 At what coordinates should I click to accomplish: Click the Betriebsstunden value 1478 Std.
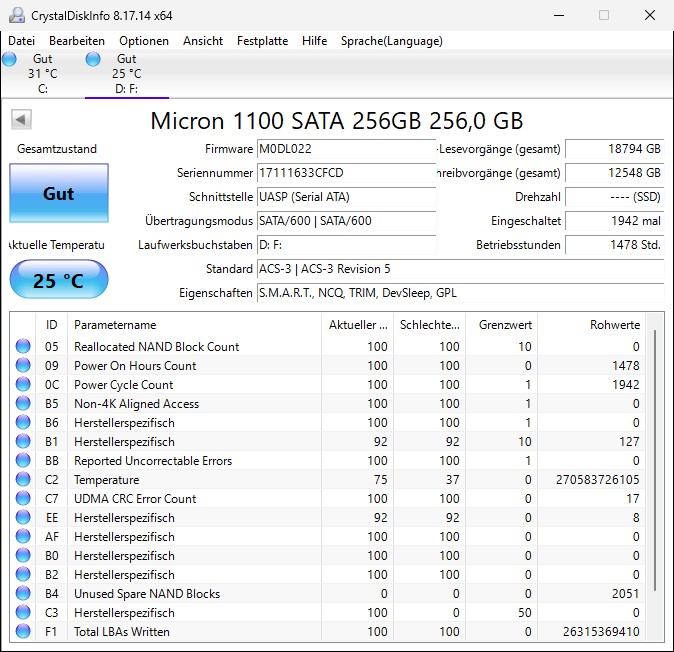click(615, 245)
